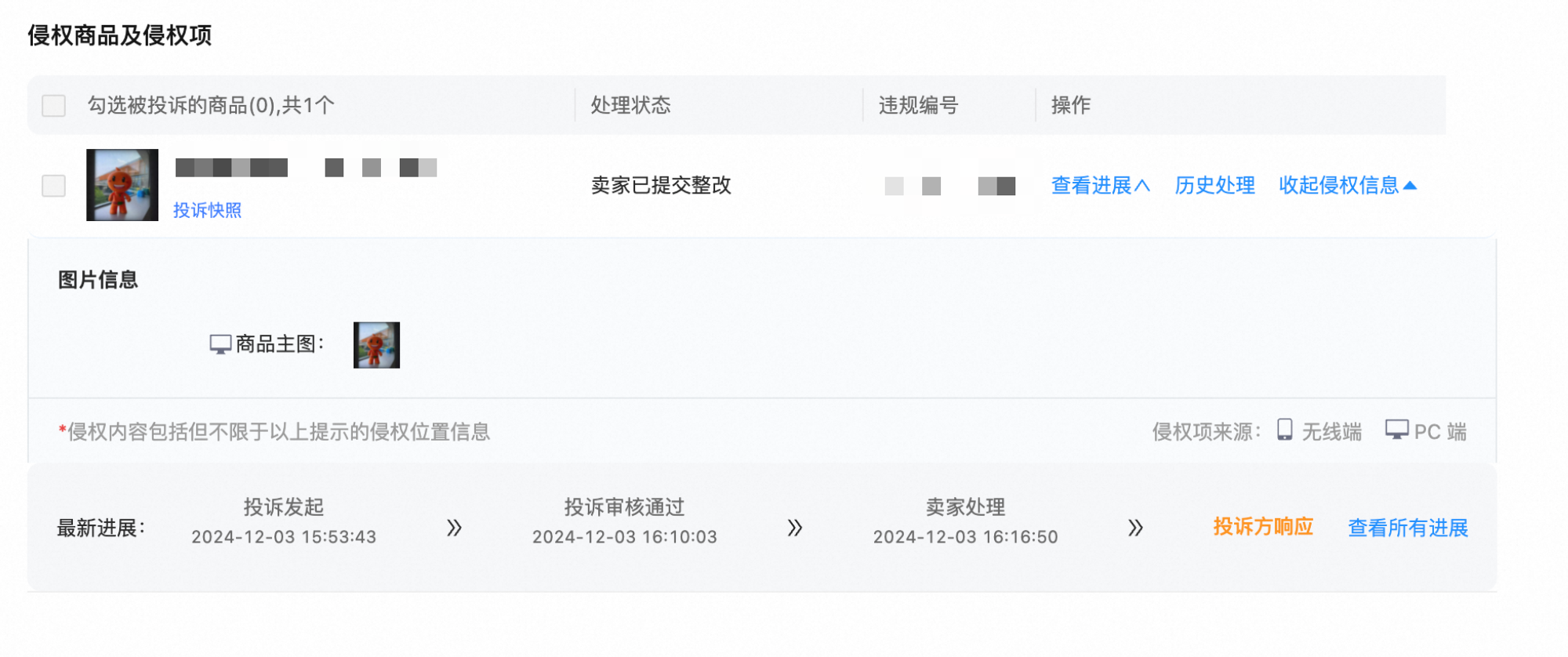Click the mobile phone icon for 无线端

click(x=1284, y=430)
